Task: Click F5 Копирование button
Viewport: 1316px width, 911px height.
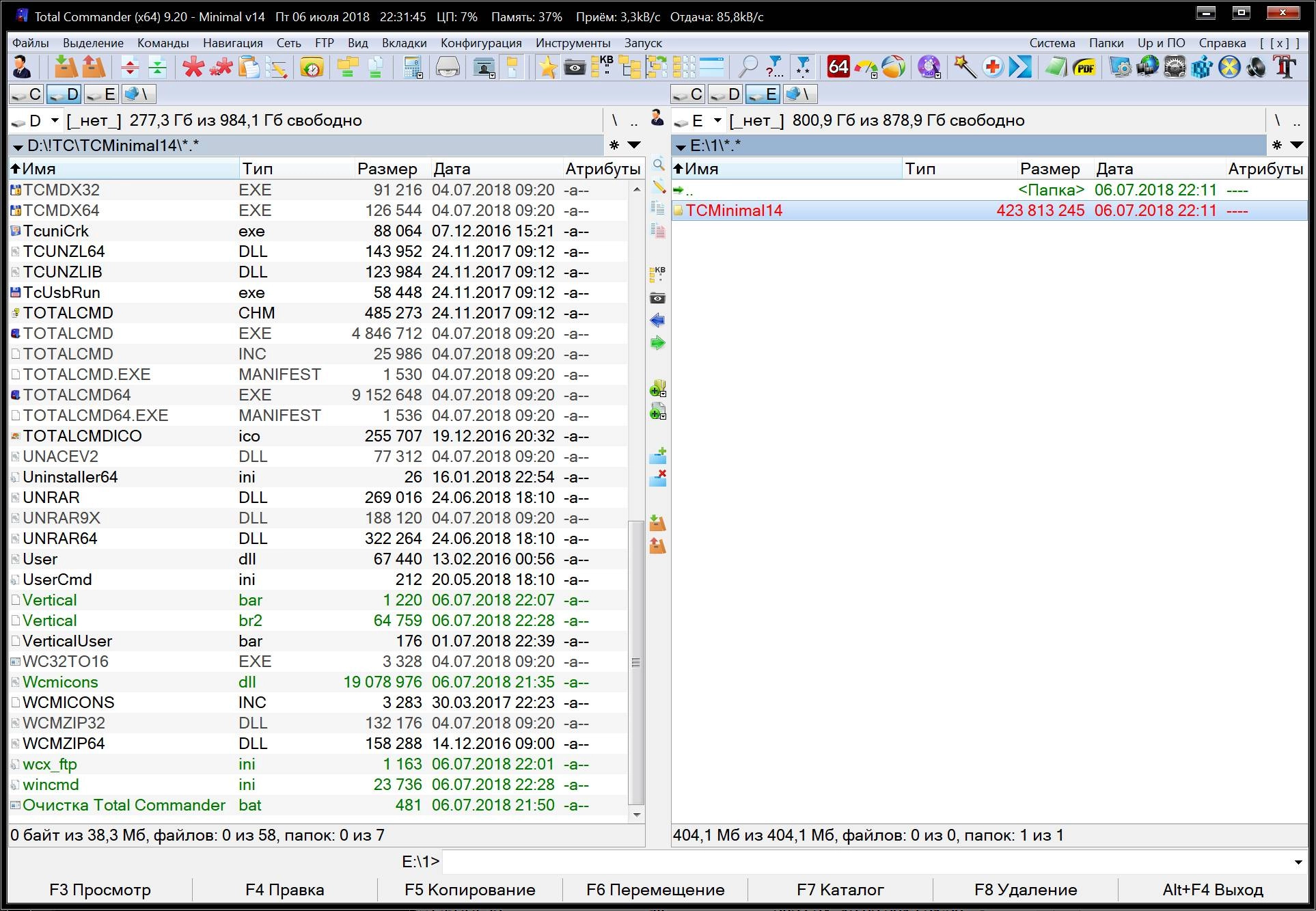Action: (470, 890)
